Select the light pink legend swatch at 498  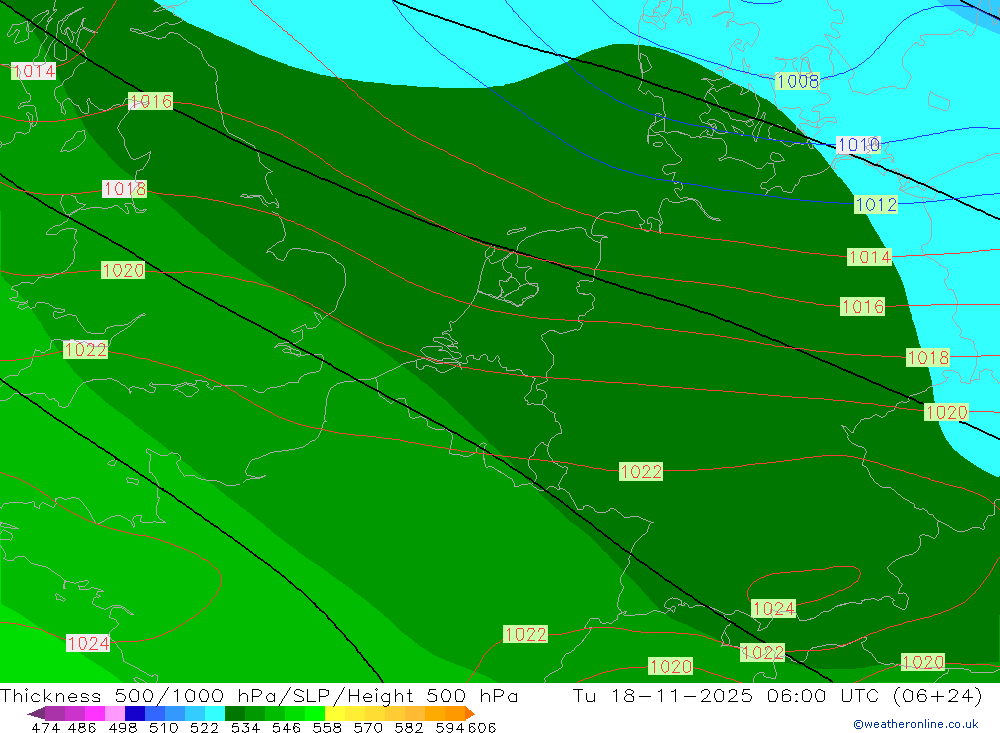click(x=115, y=713)
